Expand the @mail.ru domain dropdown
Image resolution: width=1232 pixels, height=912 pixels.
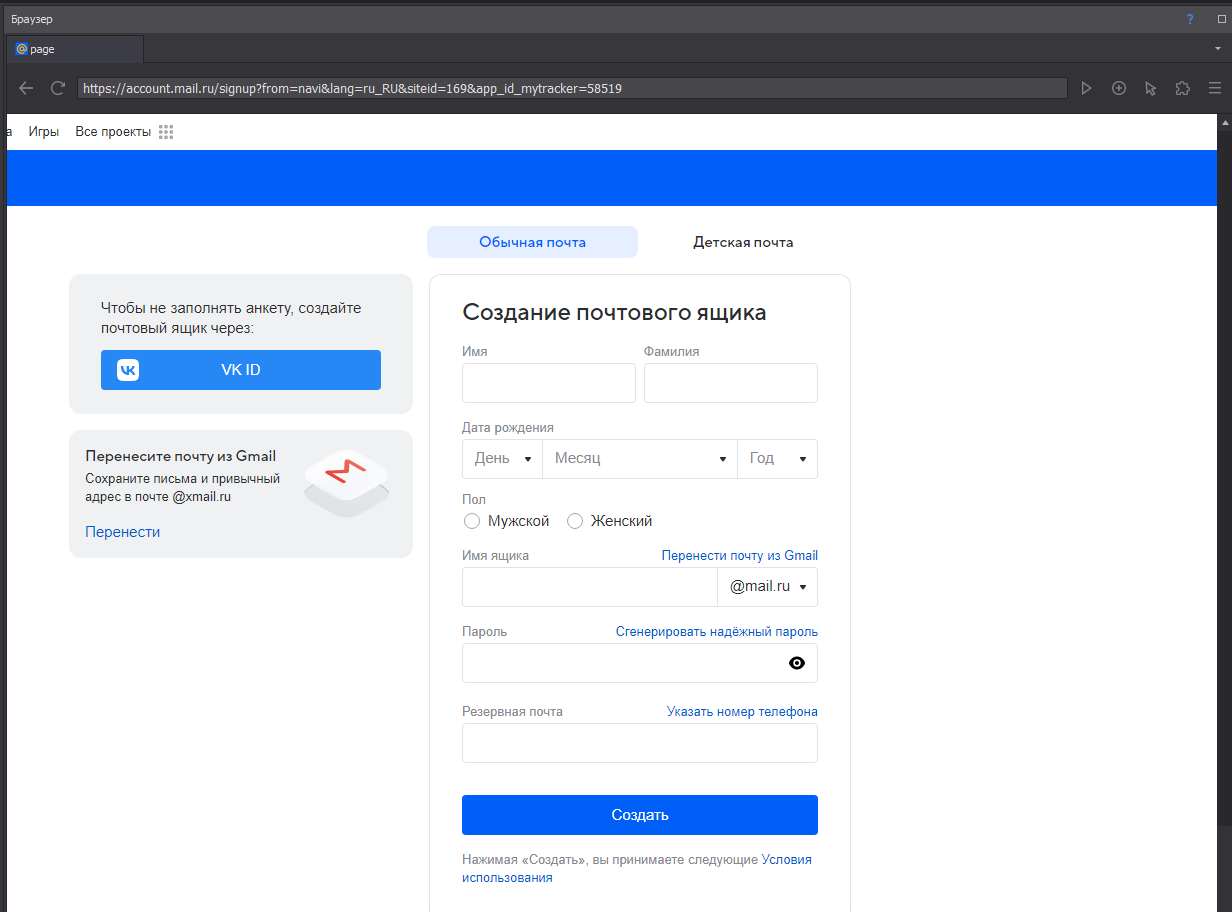pyautogui.click(x=768, y=587)
